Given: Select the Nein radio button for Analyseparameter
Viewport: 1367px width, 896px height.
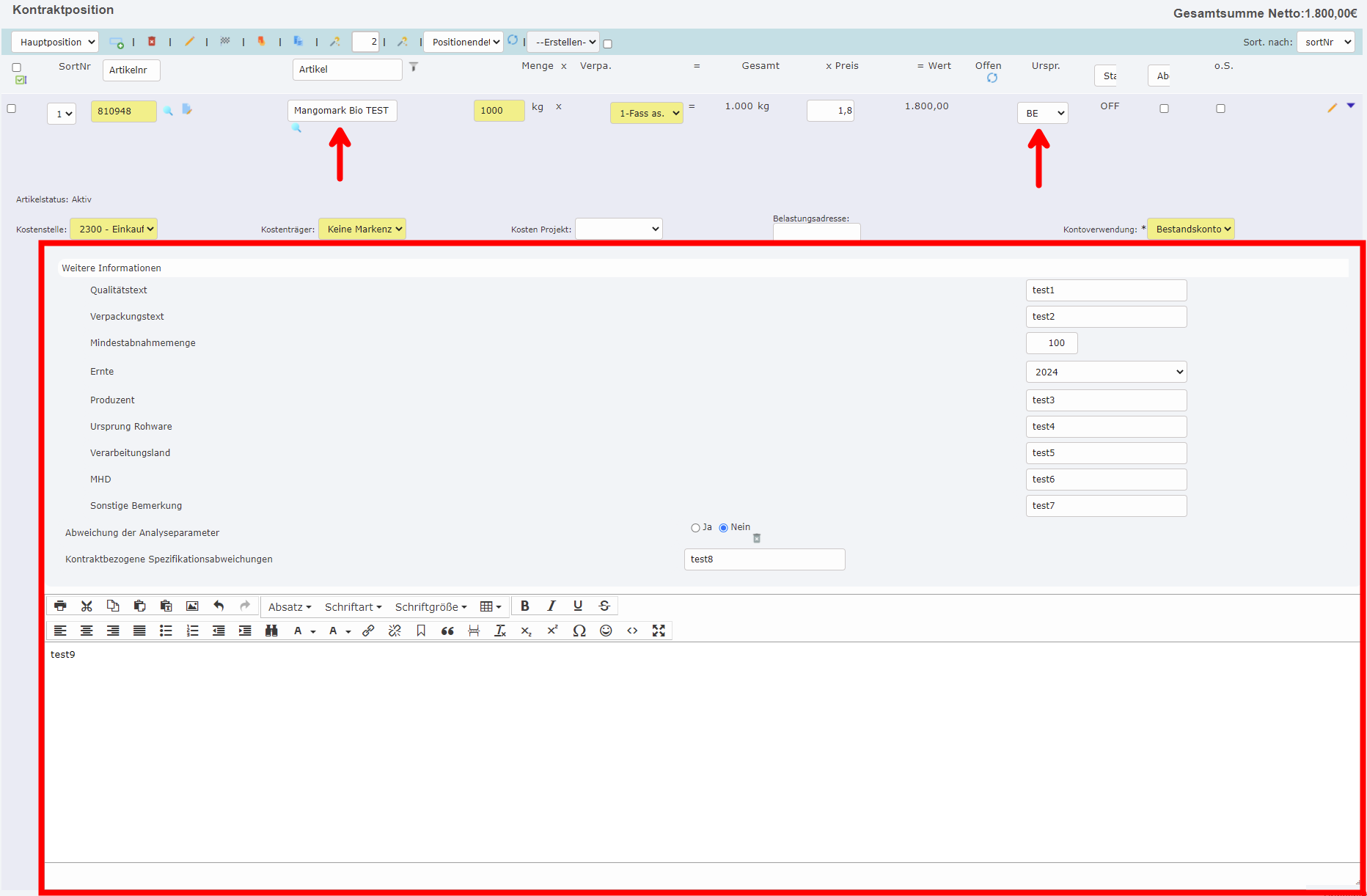Looking at the screenshot, I should pyautogui.click(x=723, y=527).
